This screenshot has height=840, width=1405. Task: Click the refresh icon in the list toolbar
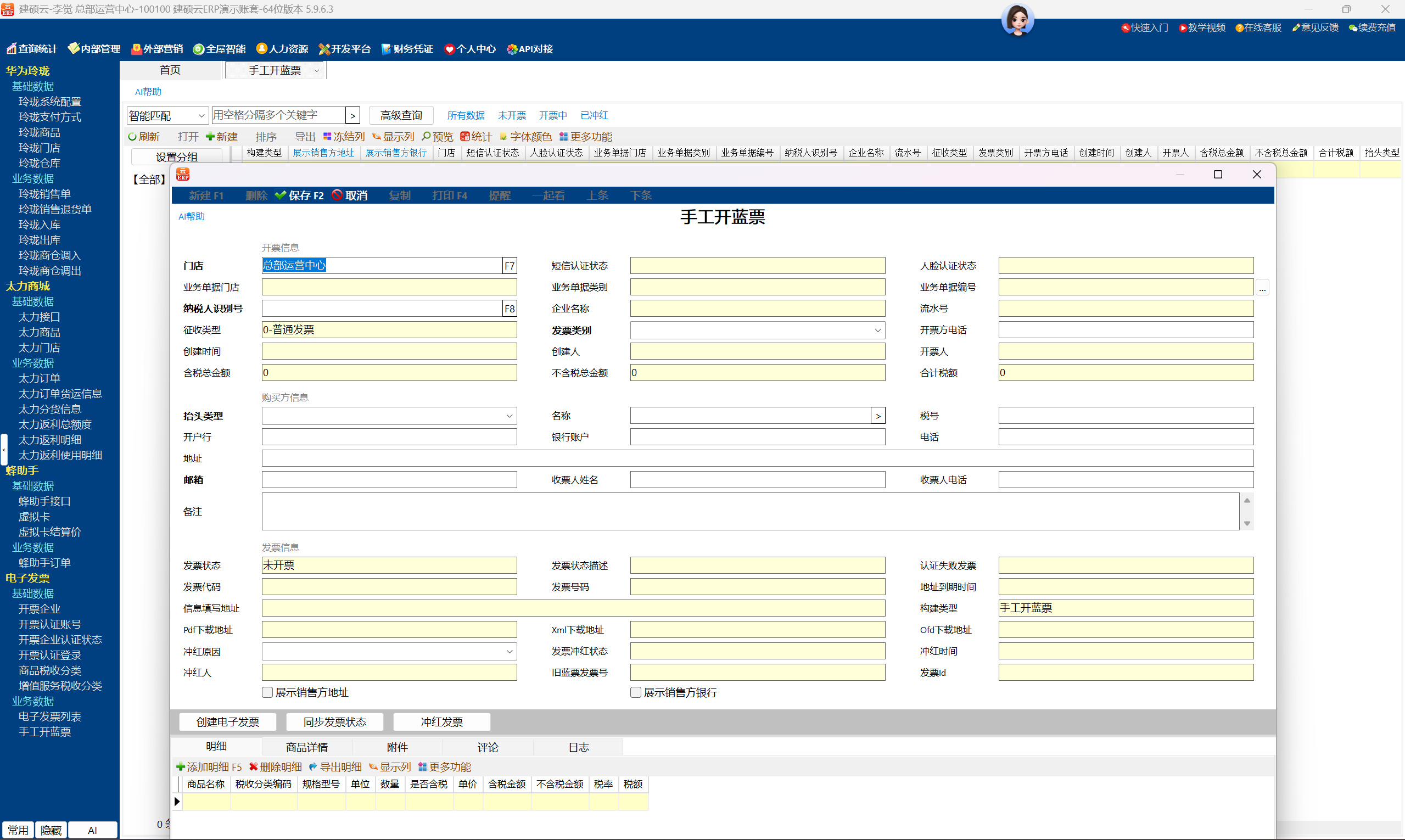click(132, 137)
